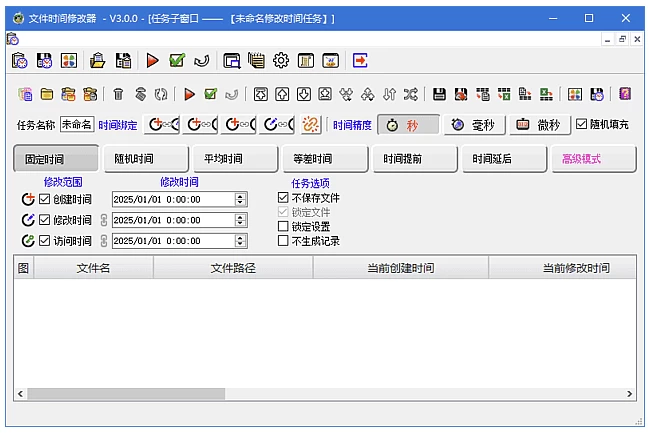Click the 任务名称 text input field

pyautogui.click(x=76, y=125)
